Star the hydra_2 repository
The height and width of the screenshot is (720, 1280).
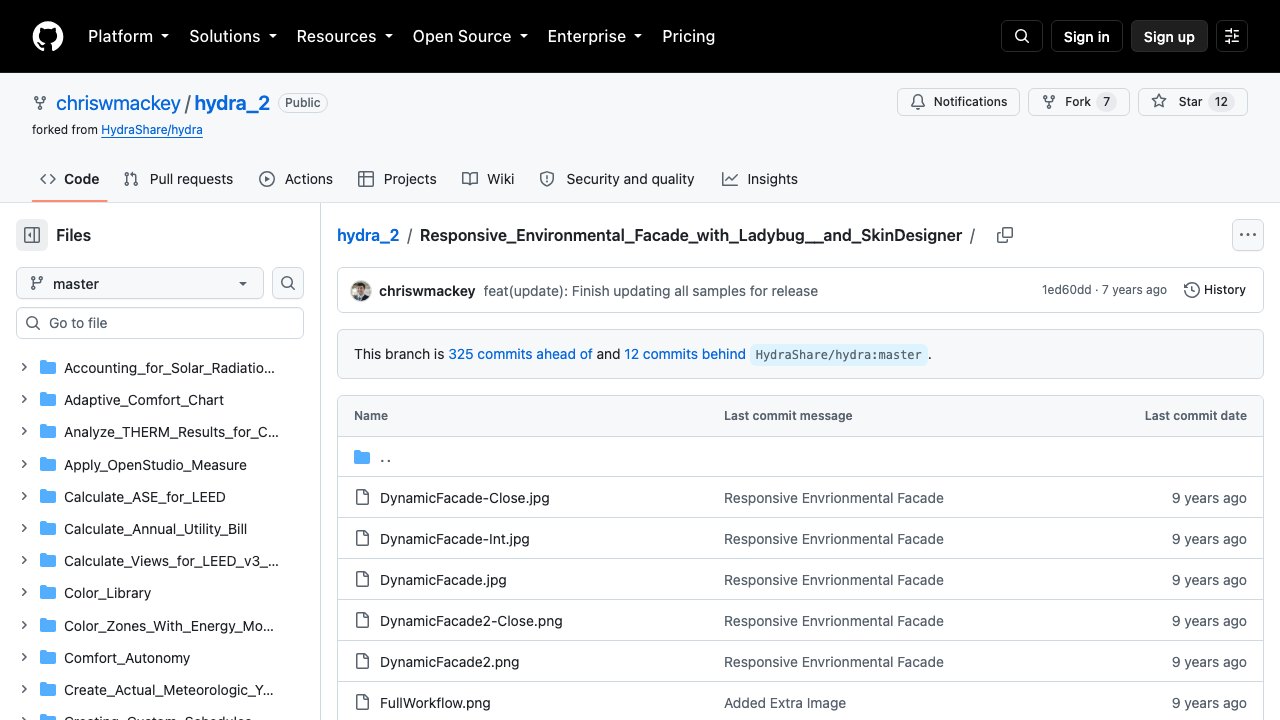pos(1193,102)
